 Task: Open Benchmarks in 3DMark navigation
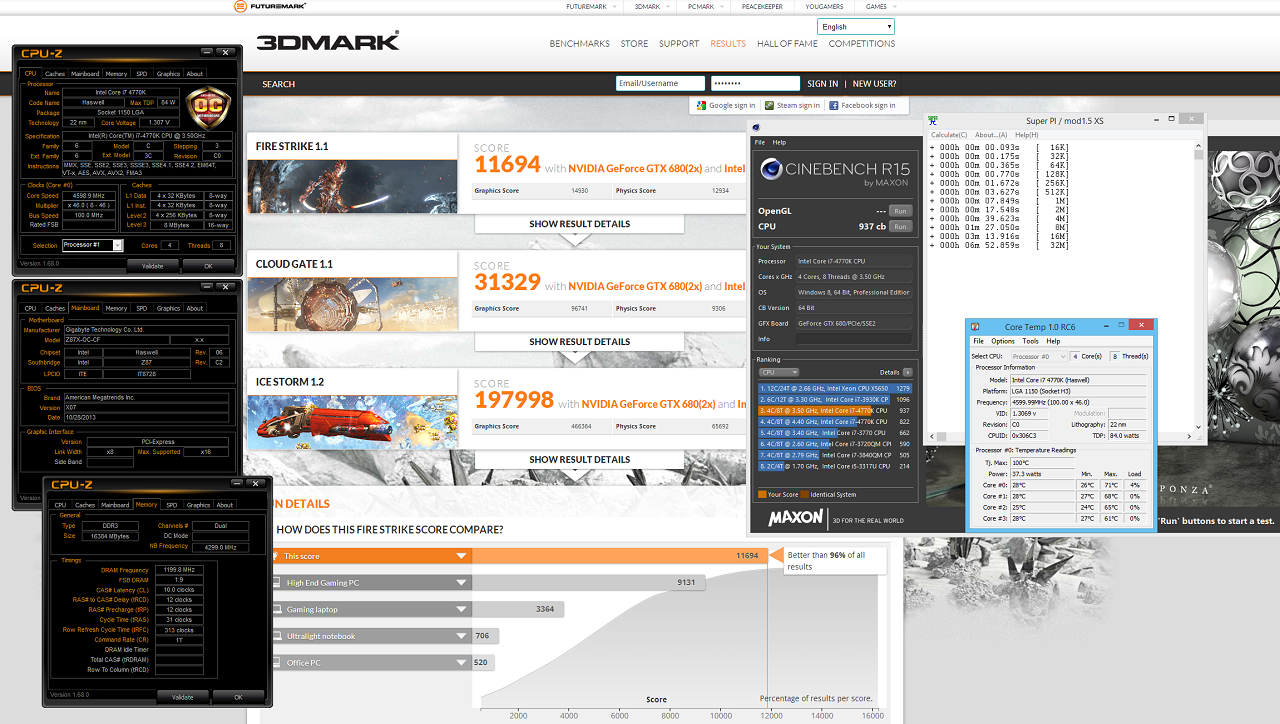pos(579,44)
